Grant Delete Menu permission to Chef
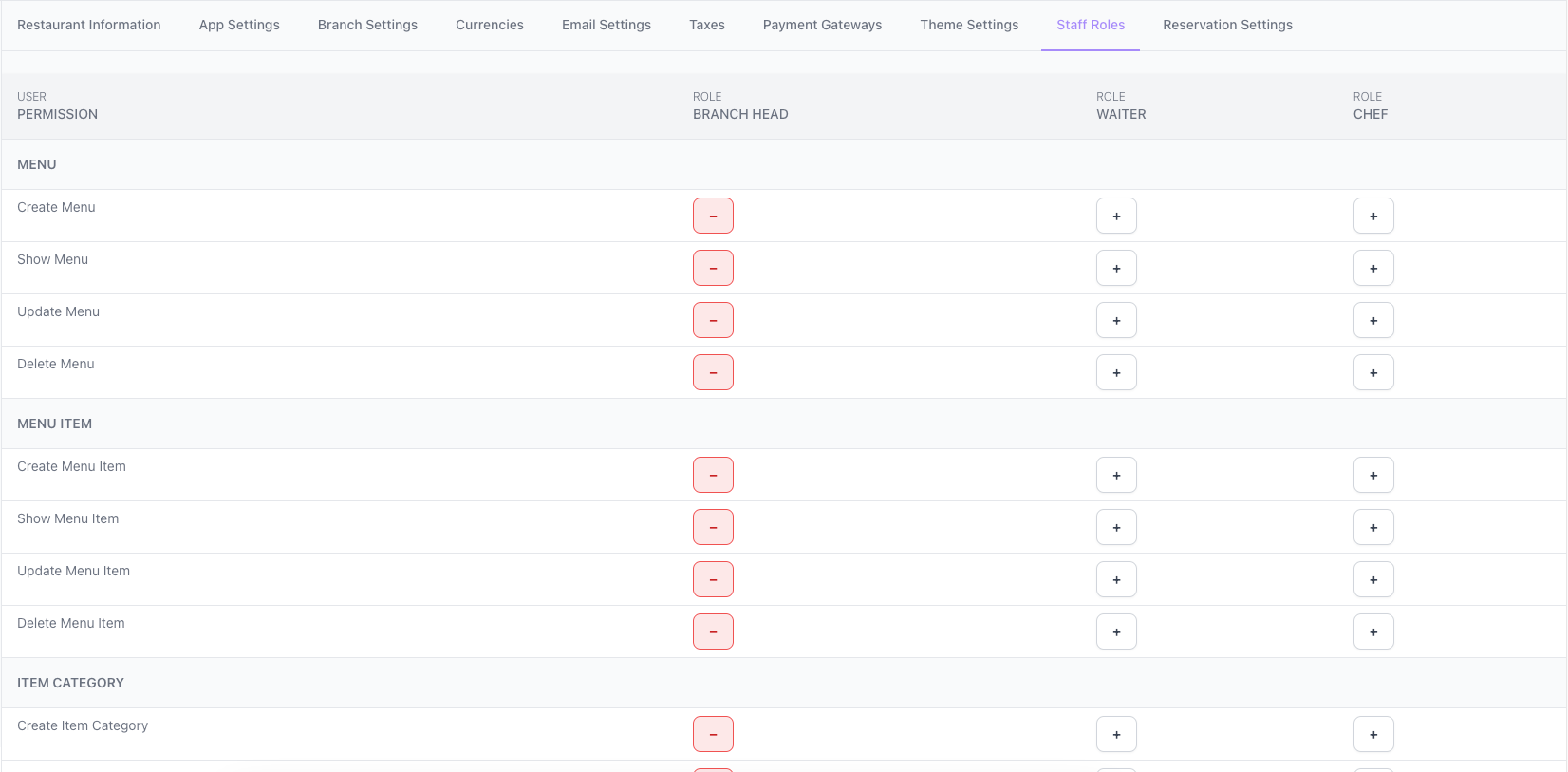This screenshot has height=772, width=1568. pos(1373,372)
